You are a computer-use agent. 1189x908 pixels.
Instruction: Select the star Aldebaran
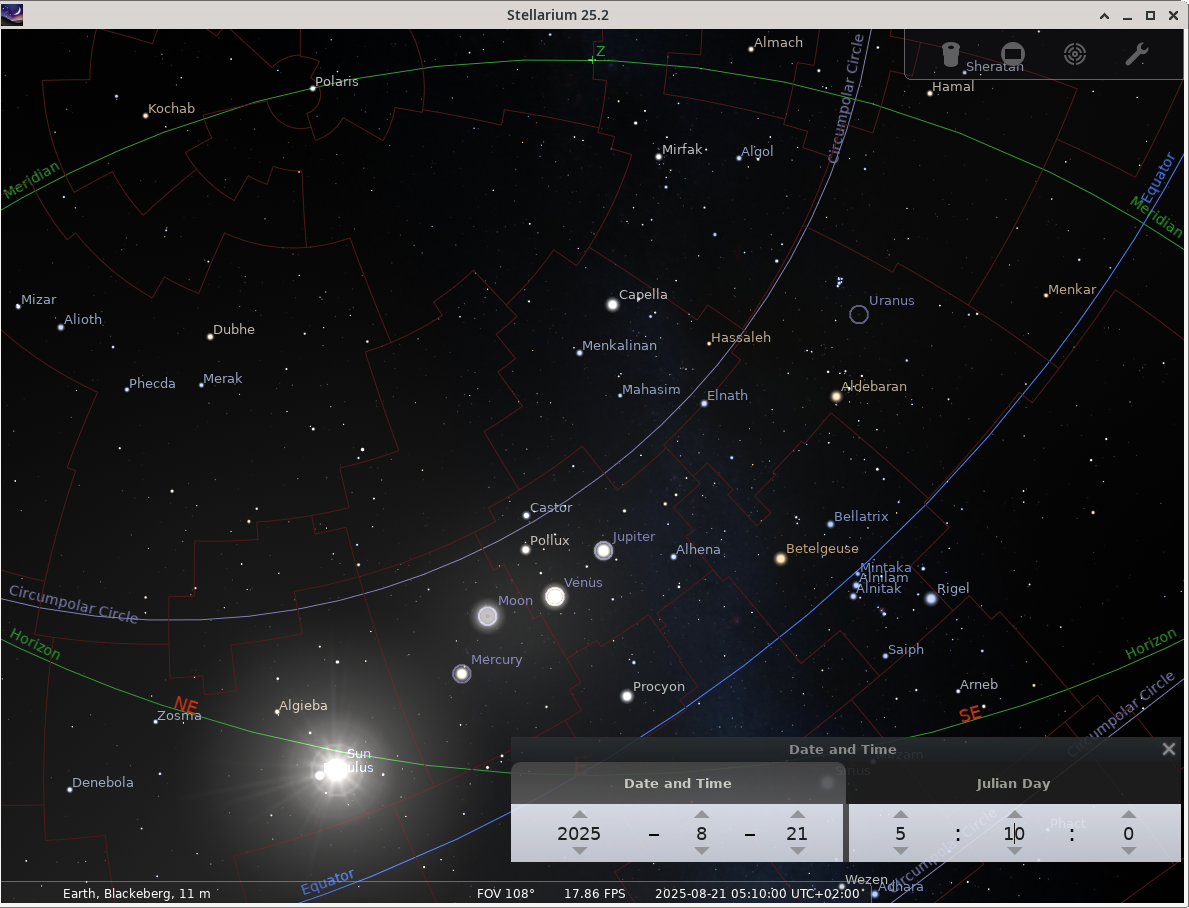click(836, 397)
